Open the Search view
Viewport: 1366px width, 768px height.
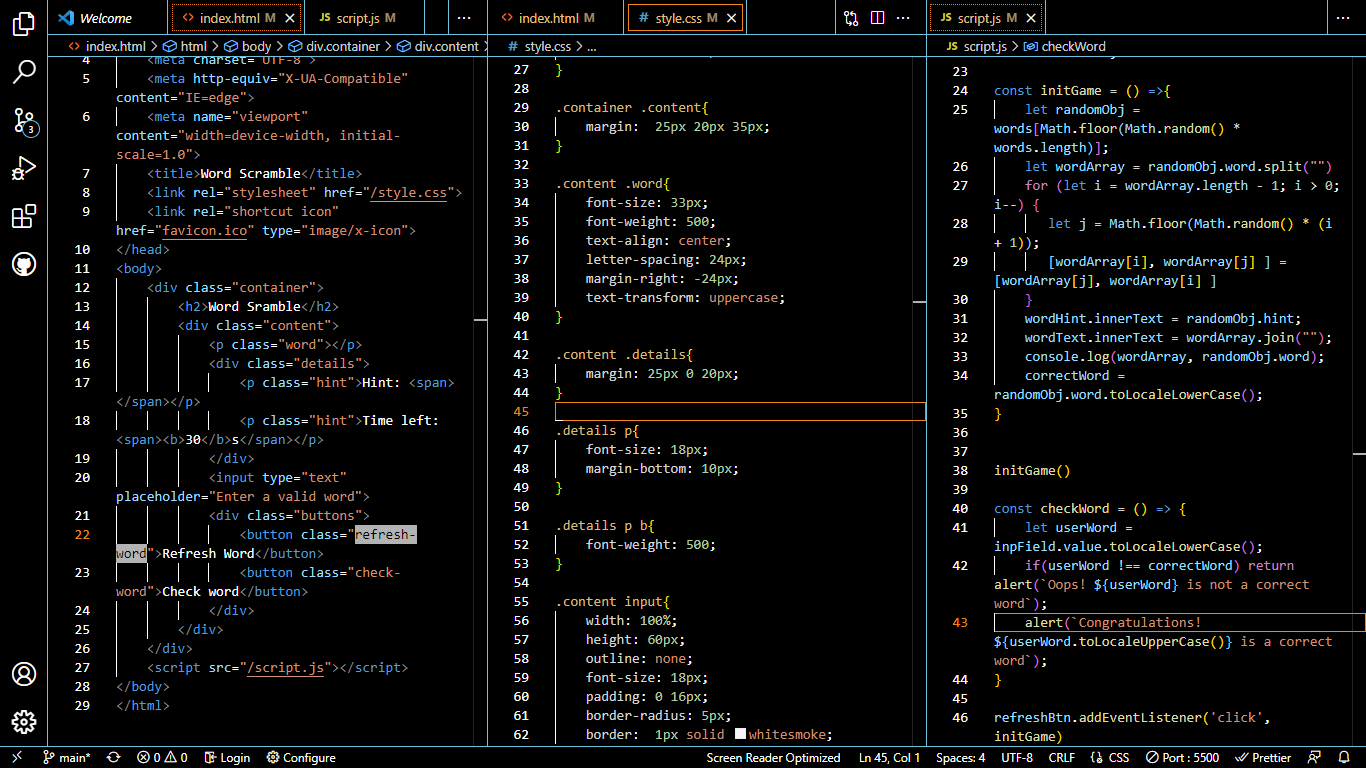click(24, 71)
